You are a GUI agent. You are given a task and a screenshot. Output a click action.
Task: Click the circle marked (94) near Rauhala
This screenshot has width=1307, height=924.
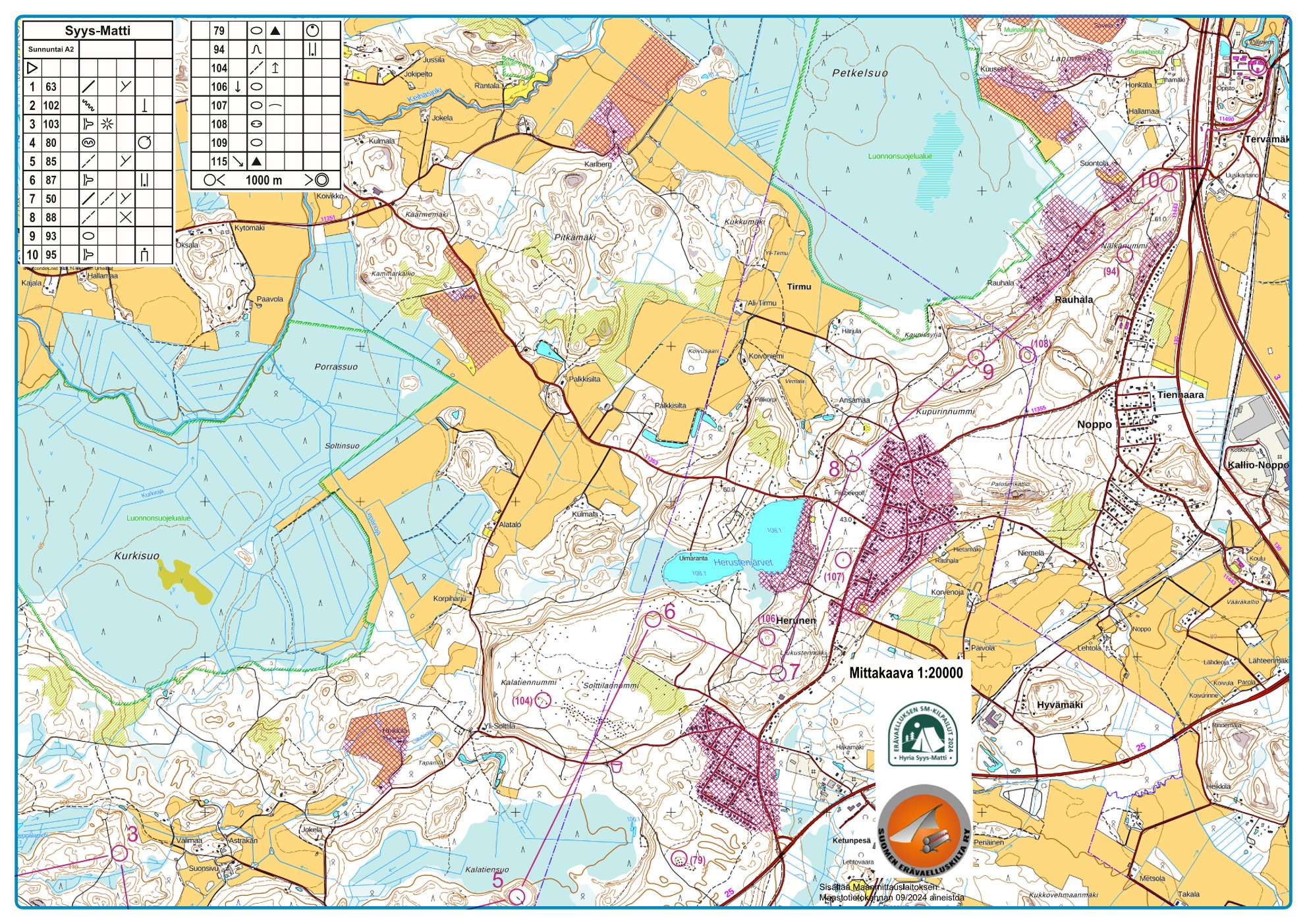pyautogui.click(x=1125, y=255)
